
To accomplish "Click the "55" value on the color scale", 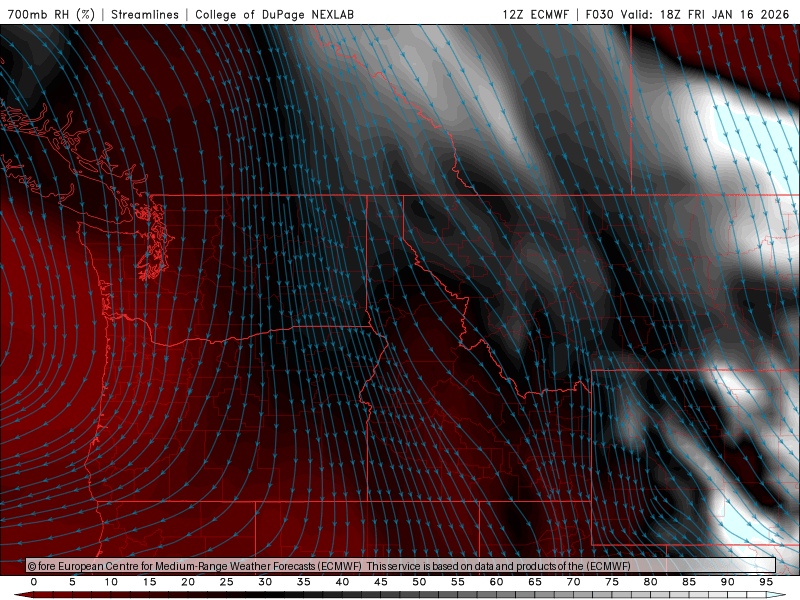I will tap(458, 582).
